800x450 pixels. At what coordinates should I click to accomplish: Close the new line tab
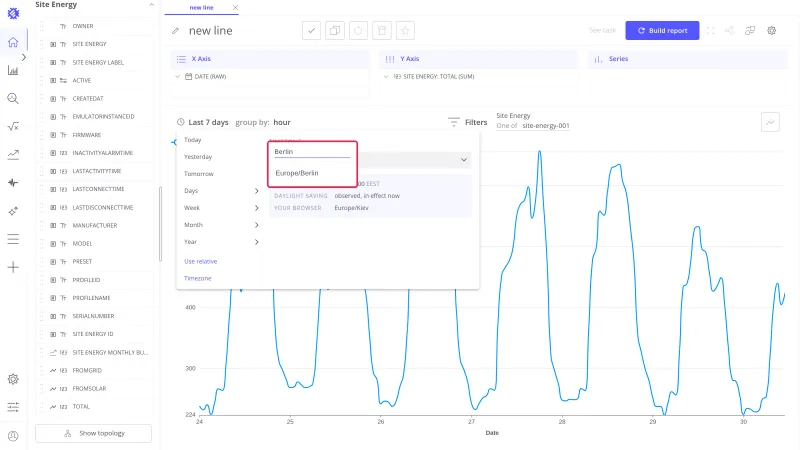[x=235, y=8]
